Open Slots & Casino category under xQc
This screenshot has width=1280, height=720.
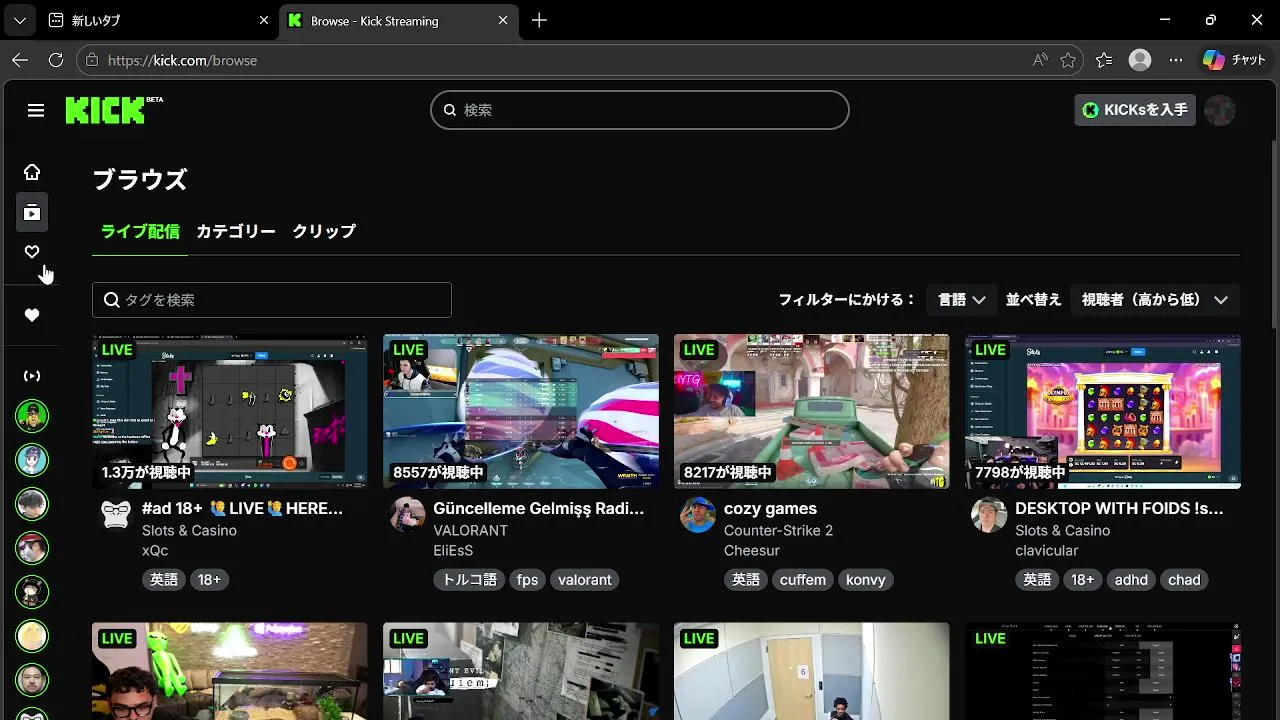click(189, 530)
